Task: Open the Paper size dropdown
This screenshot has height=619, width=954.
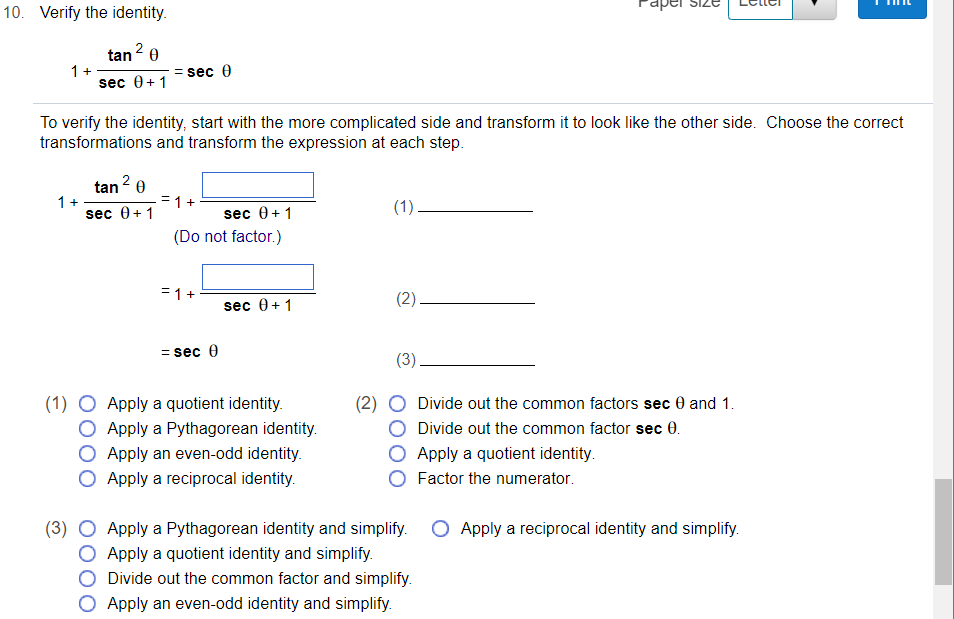Action: pyautogui.click(x=760, y=3)
